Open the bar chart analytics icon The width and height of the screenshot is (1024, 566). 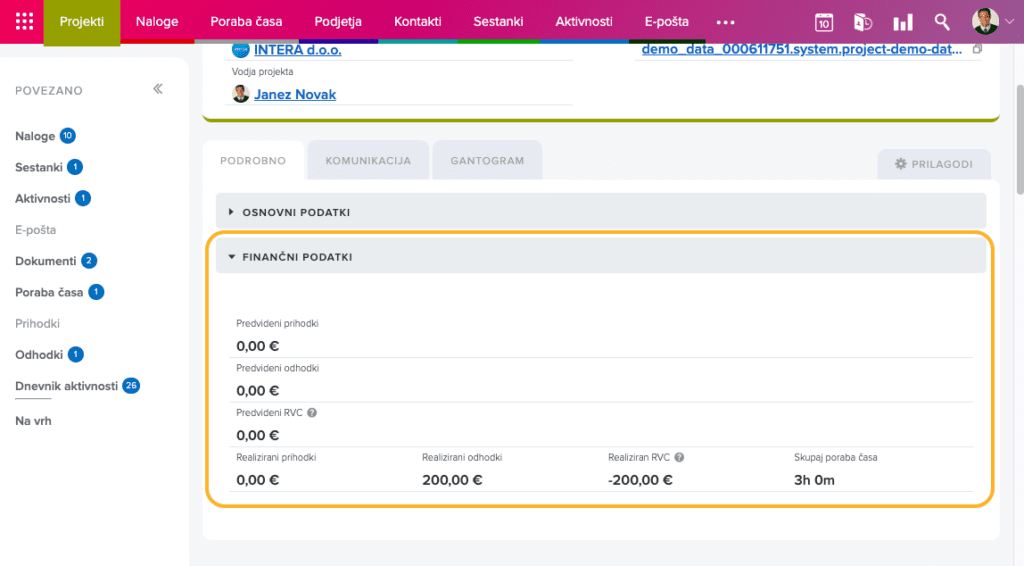tap(903, 22)
